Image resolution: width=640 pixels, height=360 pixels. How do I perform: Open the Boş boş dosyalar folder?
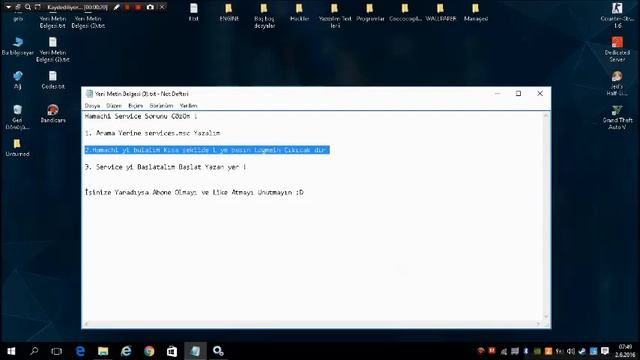[264, 16]
